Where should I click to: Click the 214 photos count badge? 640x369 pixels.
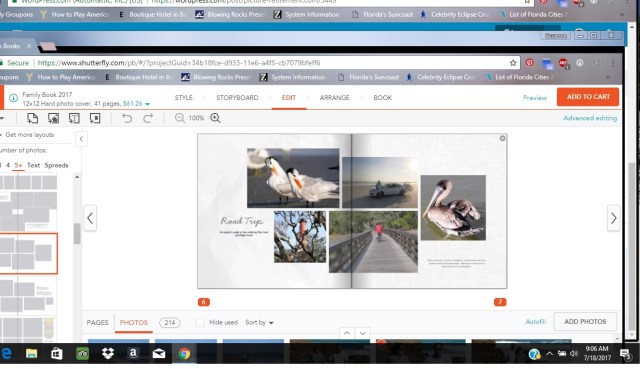[169, 322]
